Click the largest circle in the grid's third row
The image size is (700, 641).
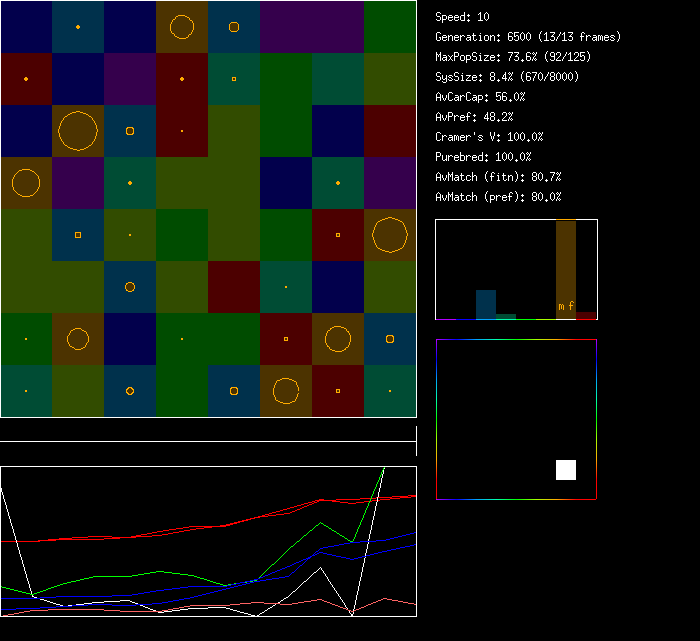78,131
